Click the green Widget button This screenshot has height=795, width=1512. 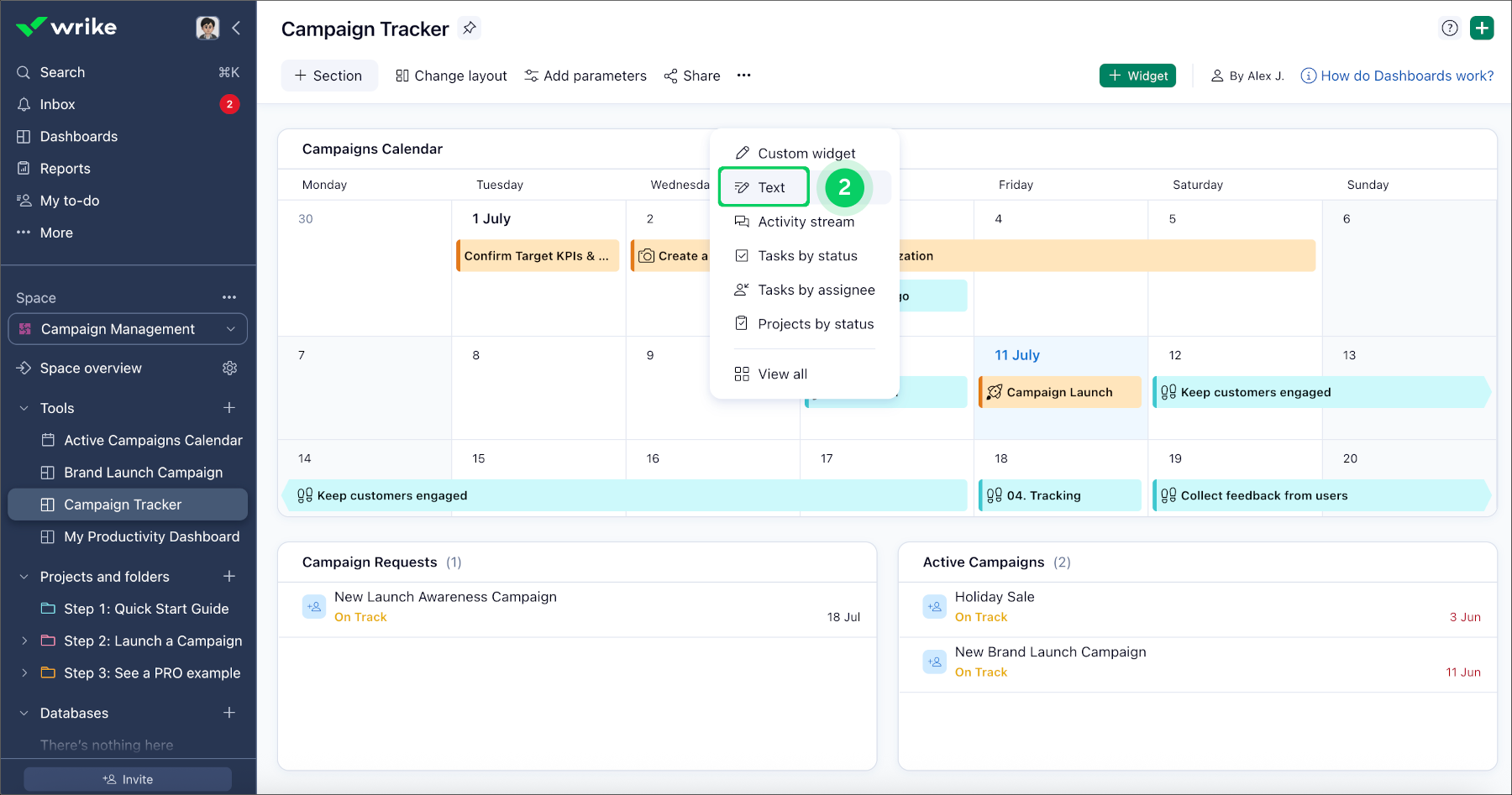click(1137, 76)
